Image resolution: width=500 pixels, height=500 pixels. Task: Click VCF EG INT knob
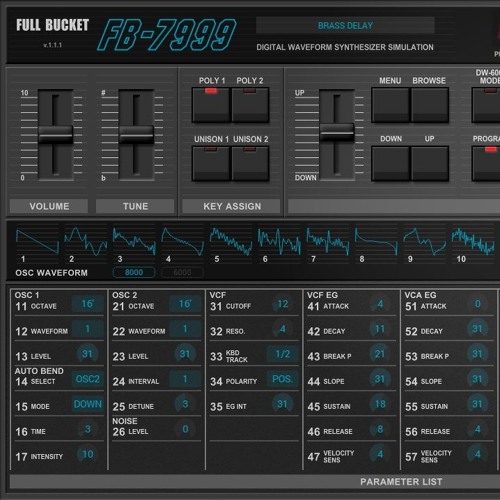coord(282,404)
